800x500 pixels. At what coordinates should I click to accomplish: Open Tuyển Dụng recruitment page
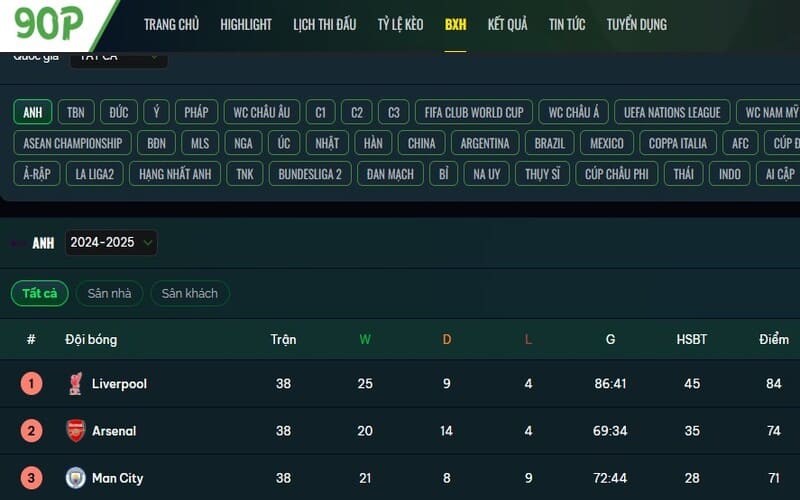pyautogui.click(x=637, y=24)
